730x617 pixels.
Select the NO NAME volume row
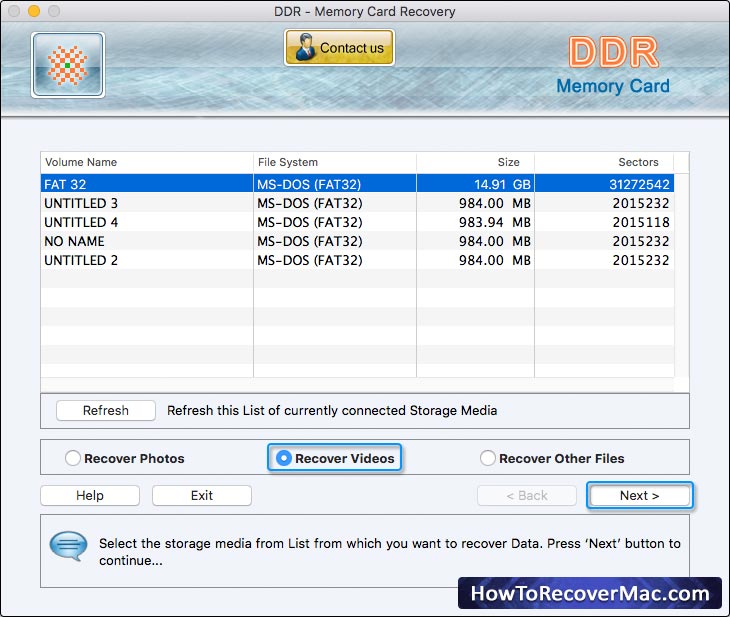point(357,241)
